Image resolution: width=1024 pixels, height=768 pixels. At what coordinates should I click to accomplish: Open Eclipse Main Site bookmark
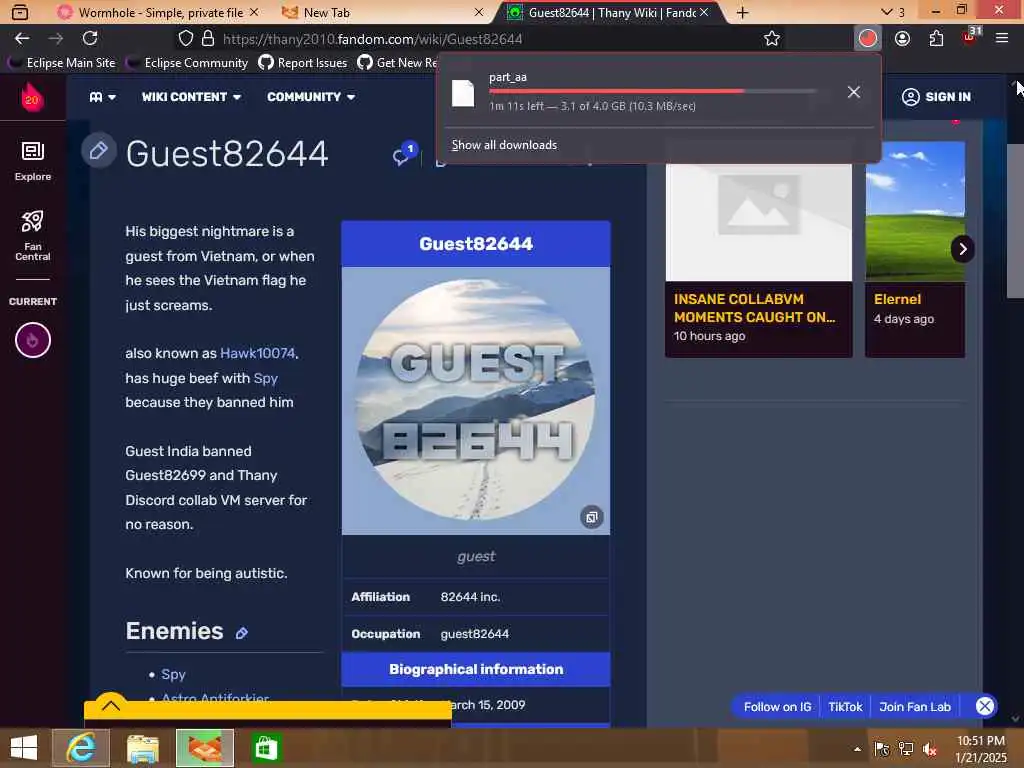[61, 63]
